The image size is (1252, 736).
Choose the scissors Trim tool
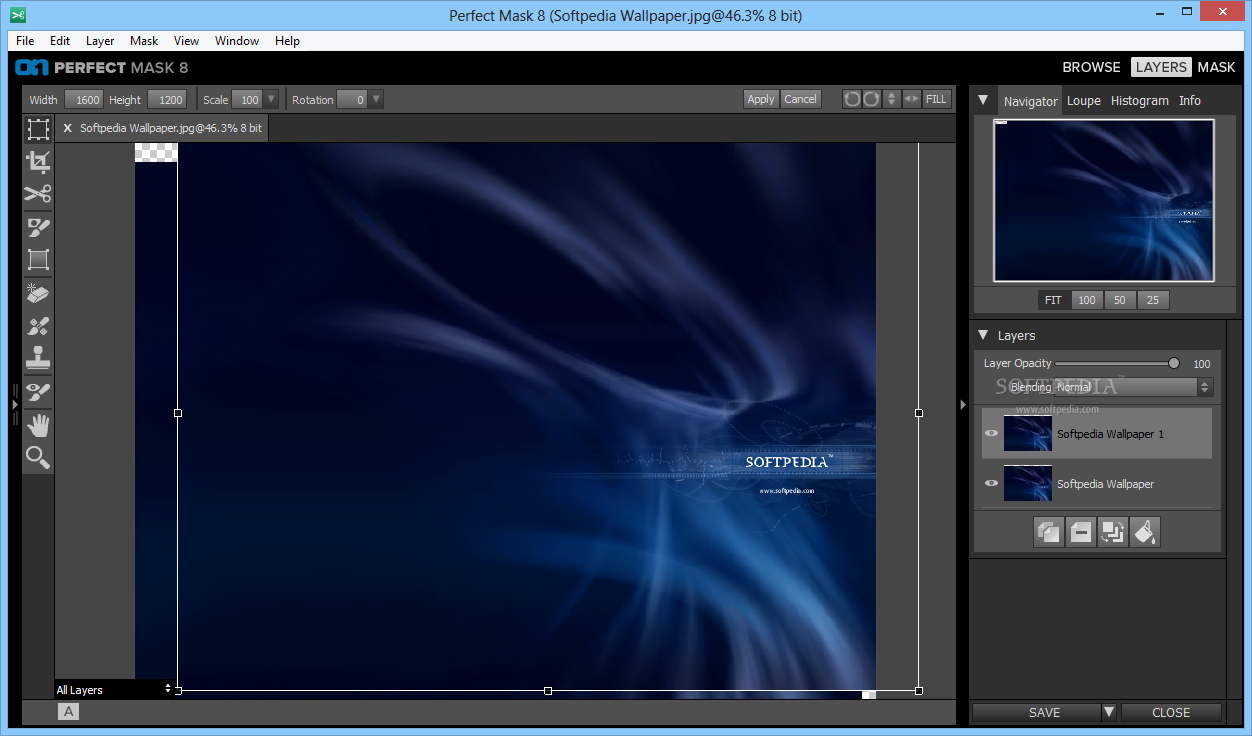pos(38,194)
